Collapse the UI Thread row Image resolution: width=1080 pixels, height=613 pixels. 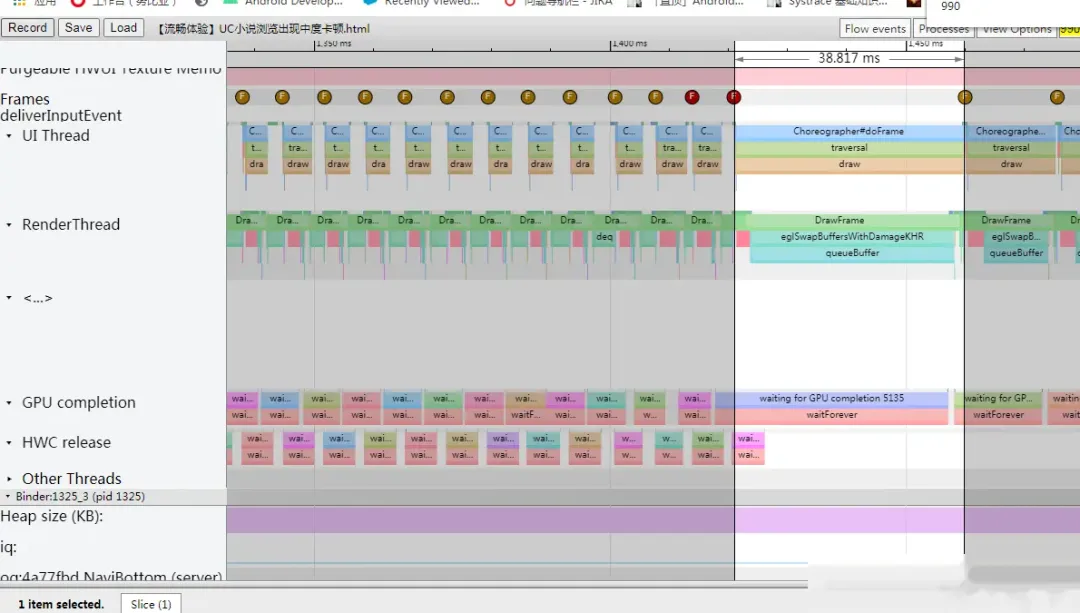(x=9, y=136)
